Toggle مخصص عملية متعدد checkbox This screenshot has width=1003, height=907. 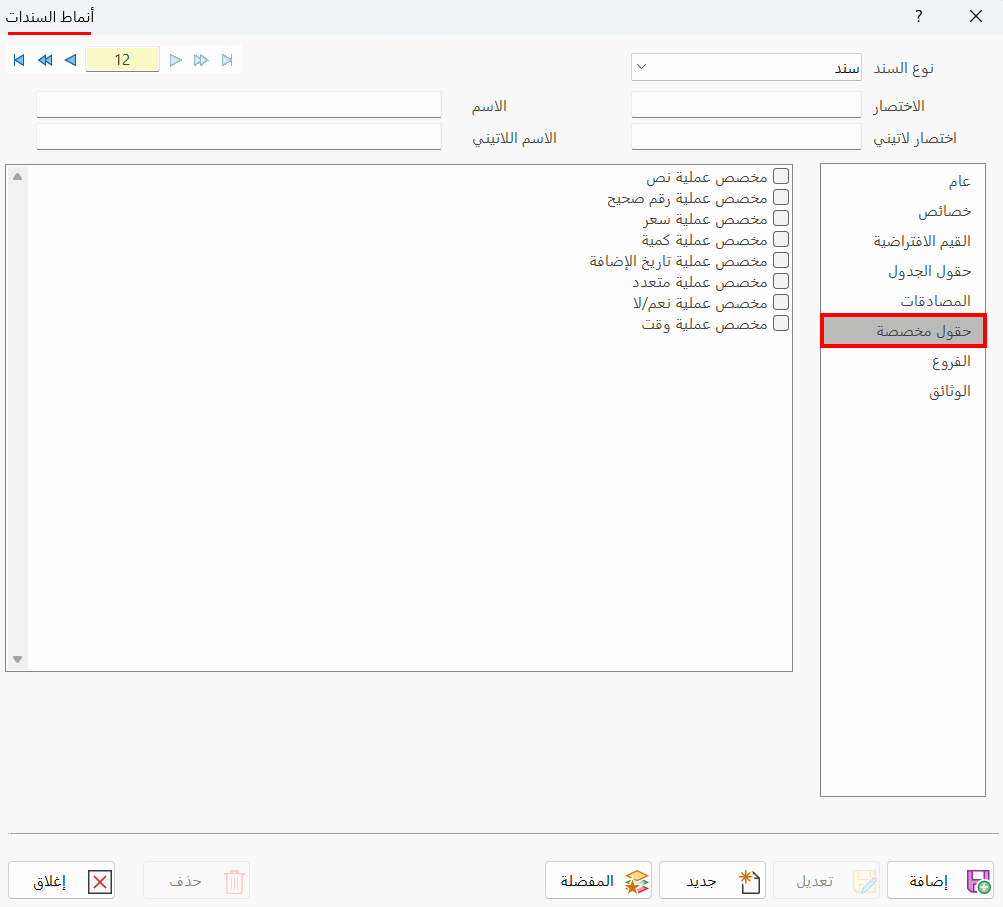(780, 281)
